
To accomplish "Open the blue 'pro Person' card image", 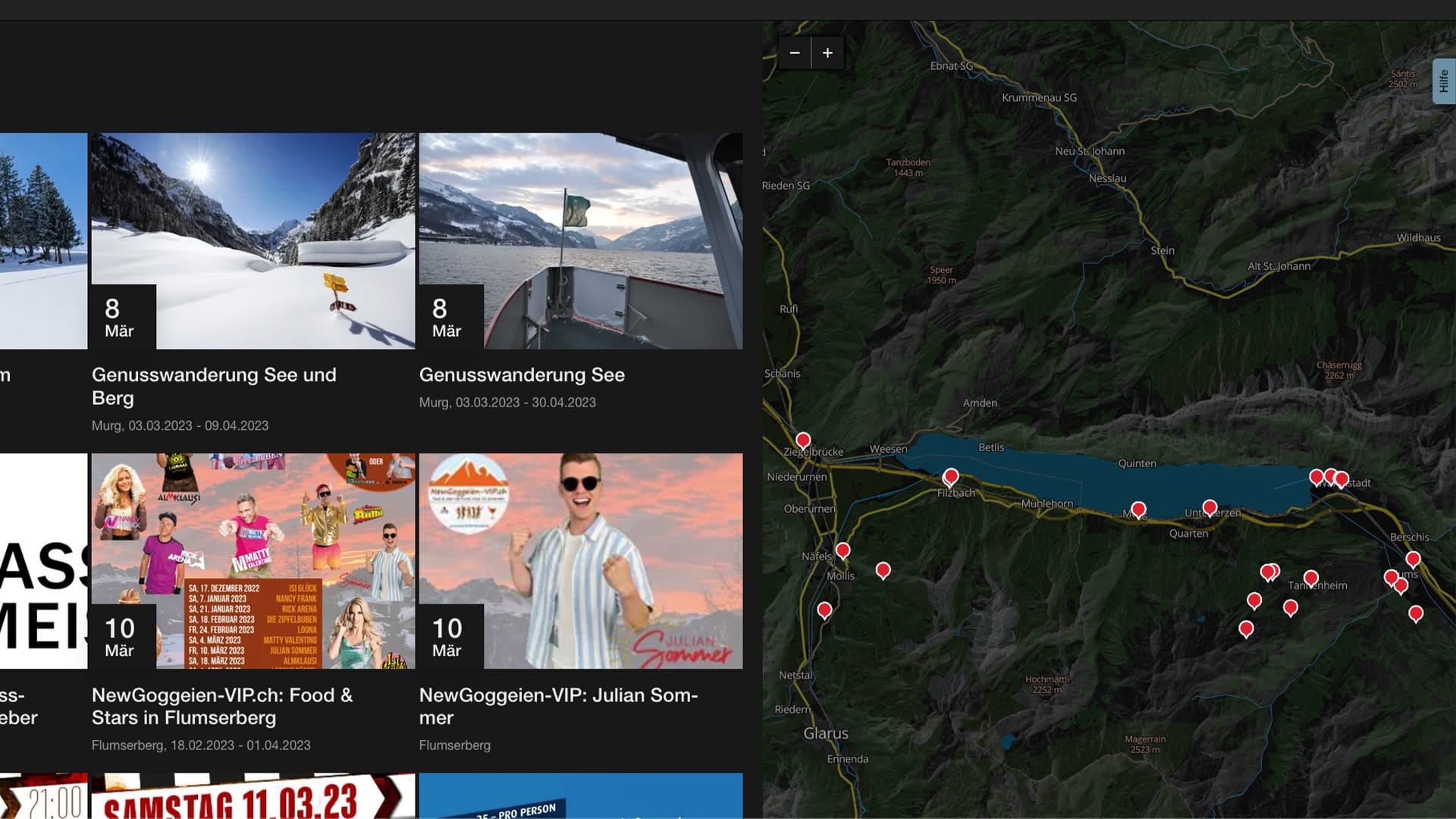I will pos(581,796).
